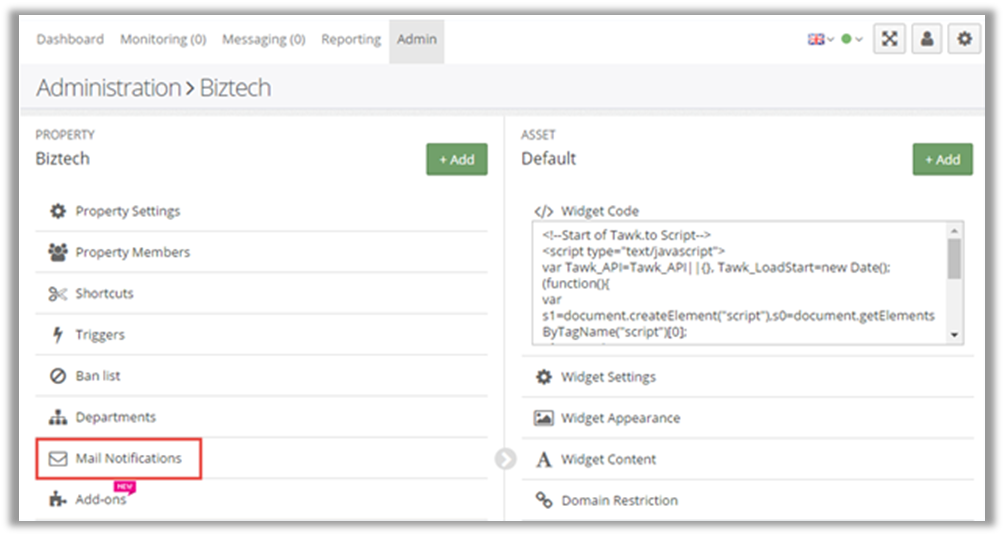Click the round arrow panel expander
The image size is (1005, 536).
coord(505,458)
